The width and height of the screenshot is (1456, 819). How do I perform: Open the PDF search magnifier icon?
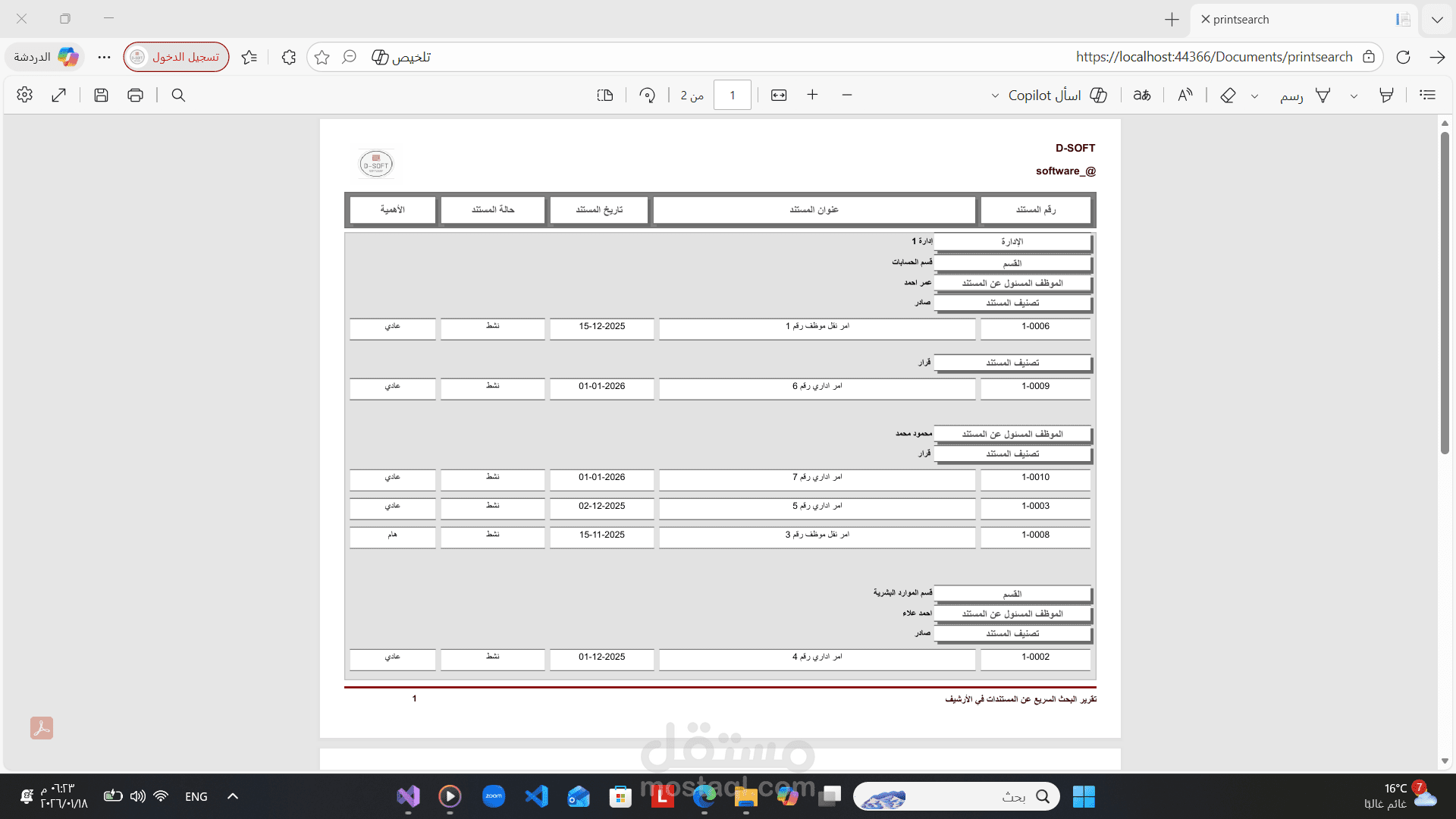(x=178, y=95)
